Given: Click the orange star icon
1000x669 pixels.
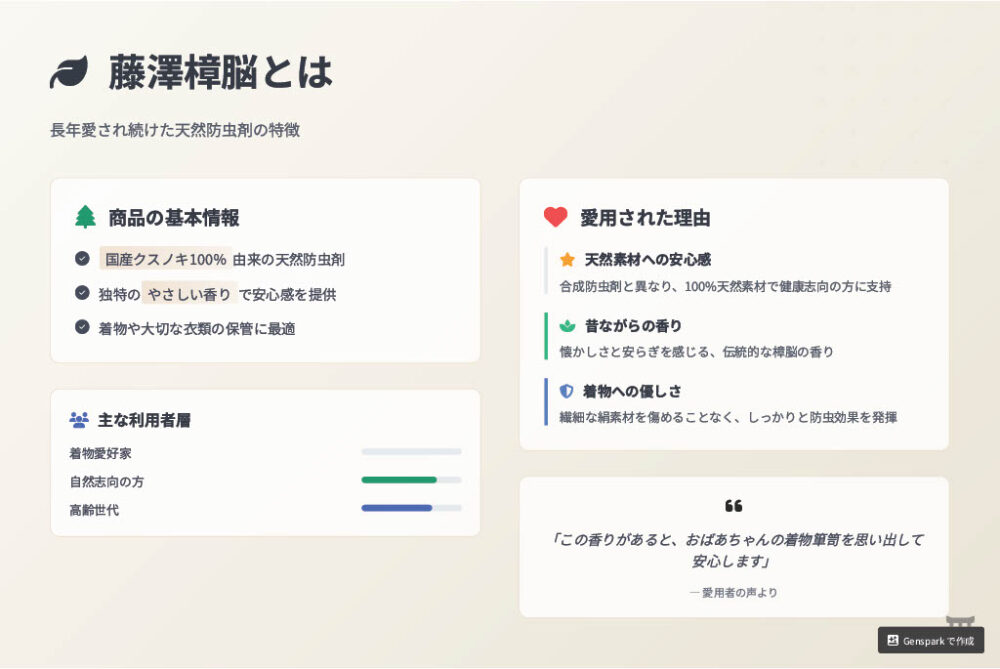Looking at the screenshot, I should coord(567,260).
